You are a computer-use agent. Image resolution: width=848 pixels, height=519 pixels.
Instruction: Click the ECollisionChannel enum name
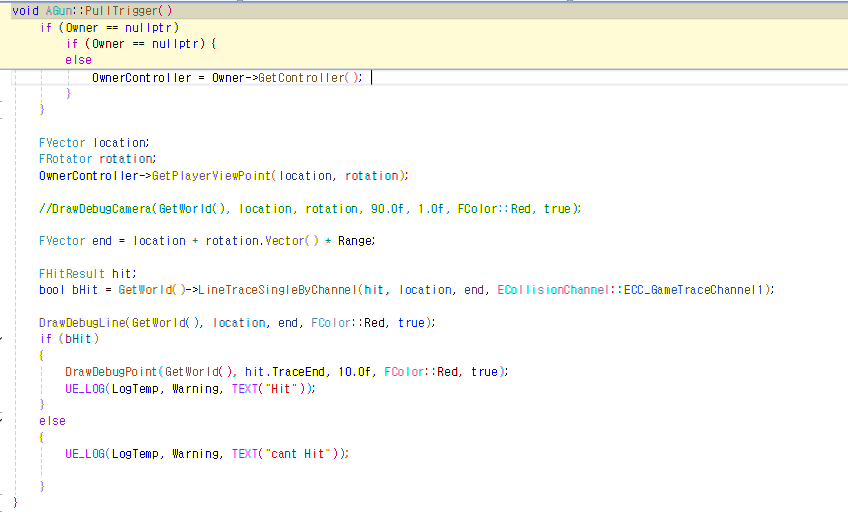point(553,290)
